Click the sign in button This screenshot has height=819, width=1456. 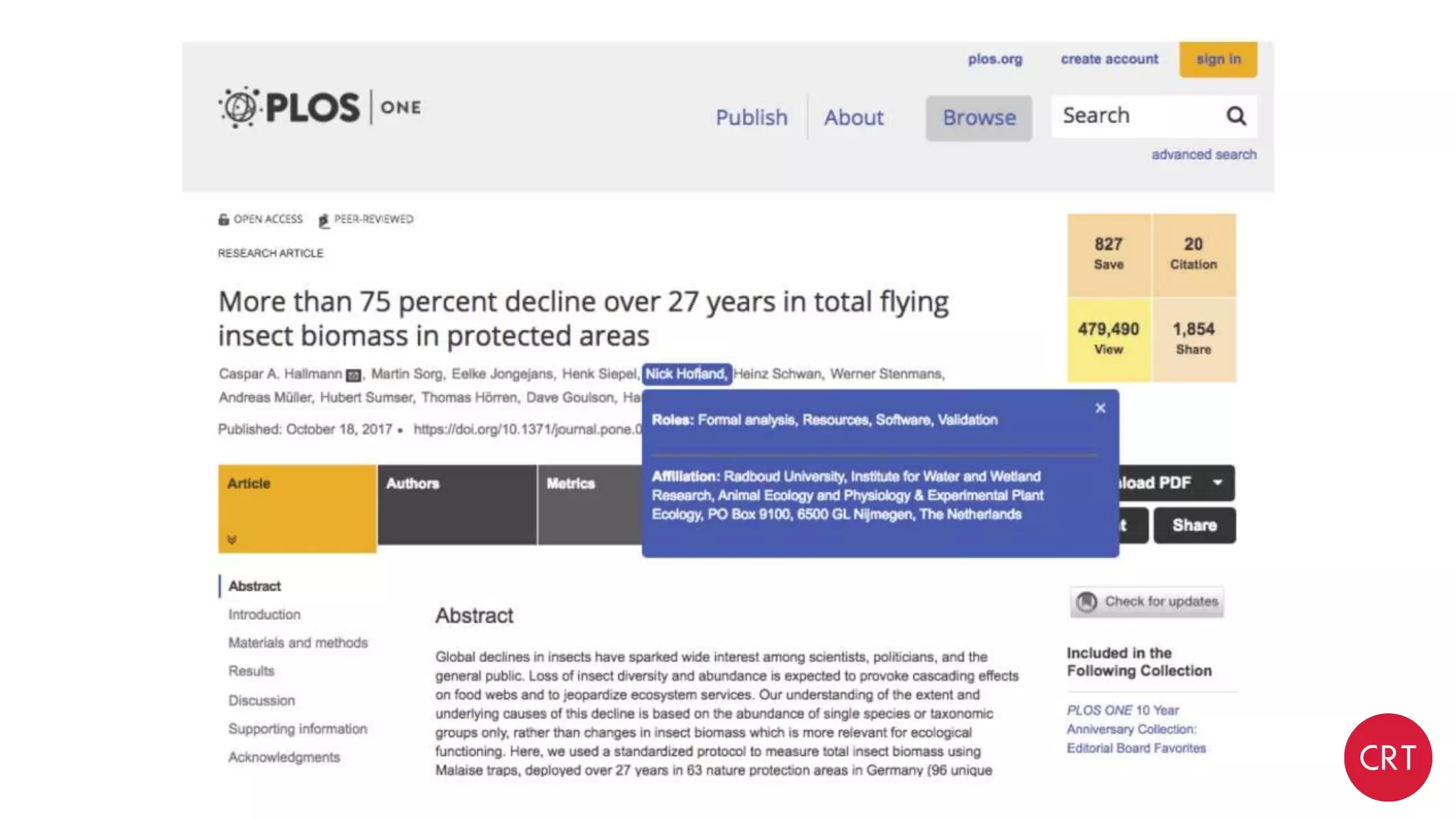(x=1218, y=60)
